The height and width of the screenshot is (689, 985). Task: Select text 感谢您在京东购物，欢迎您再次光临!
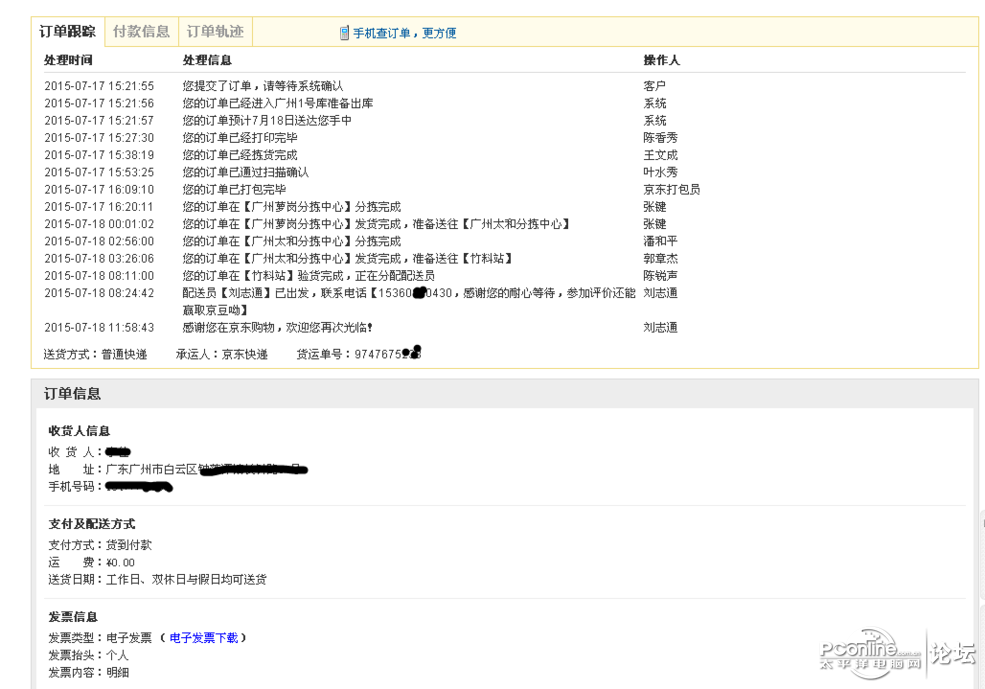click(278, 328)
